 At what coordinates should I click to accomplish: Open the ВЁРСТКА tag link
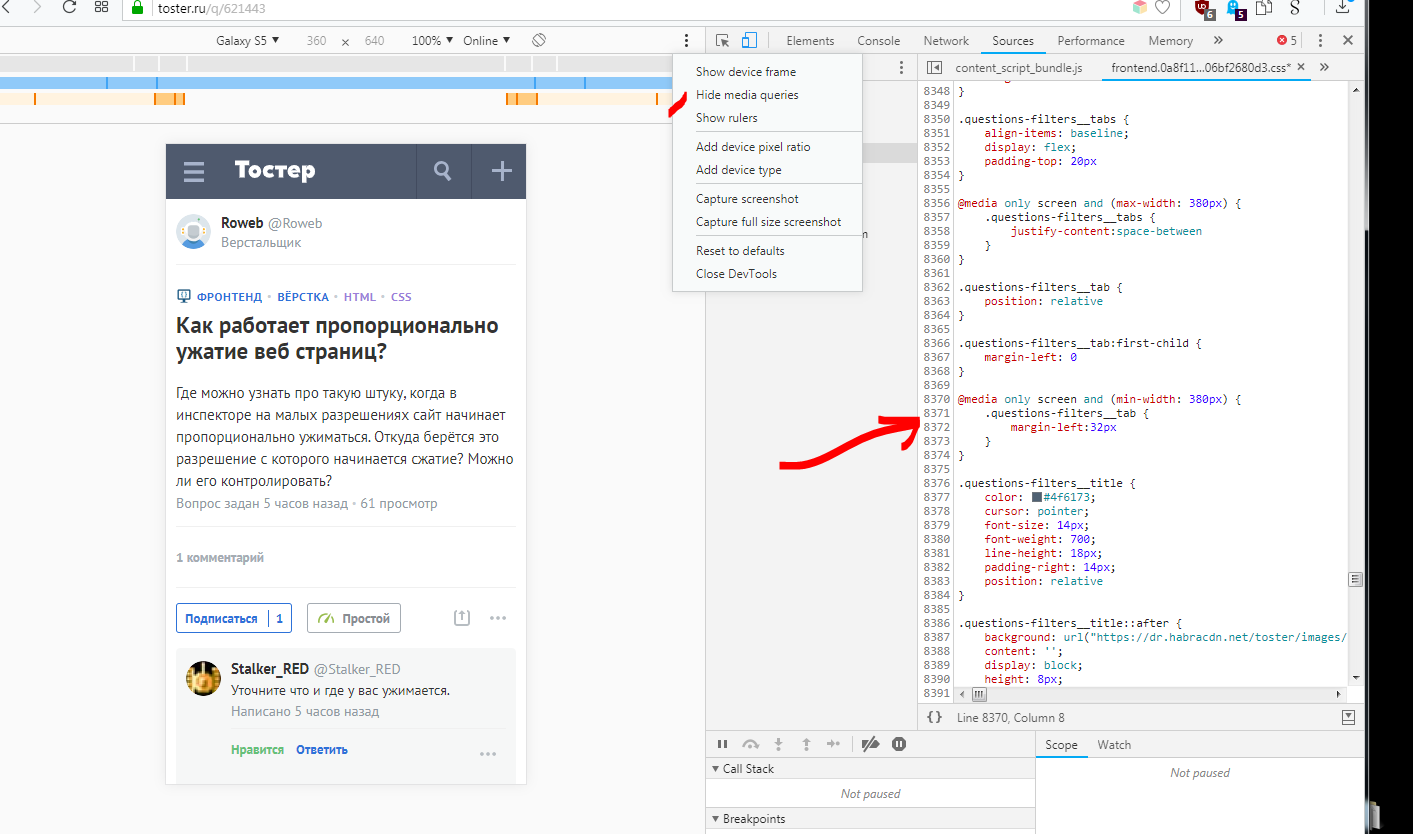coord(303,297)
